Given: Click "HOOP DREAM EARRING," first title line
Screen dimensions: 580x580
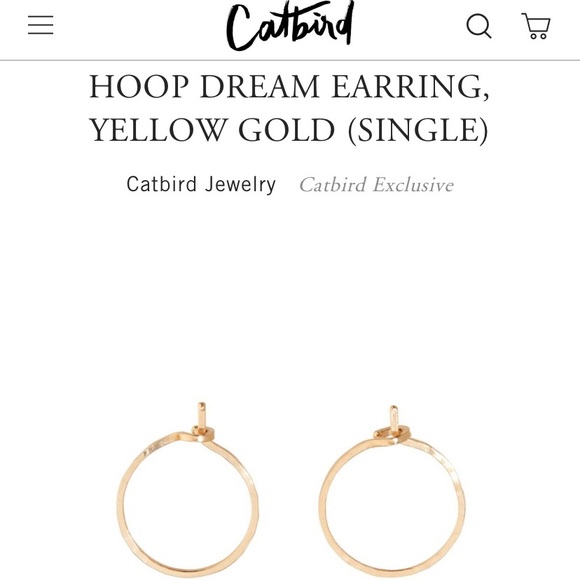Looking at the screenshot, I should (289, 86).
